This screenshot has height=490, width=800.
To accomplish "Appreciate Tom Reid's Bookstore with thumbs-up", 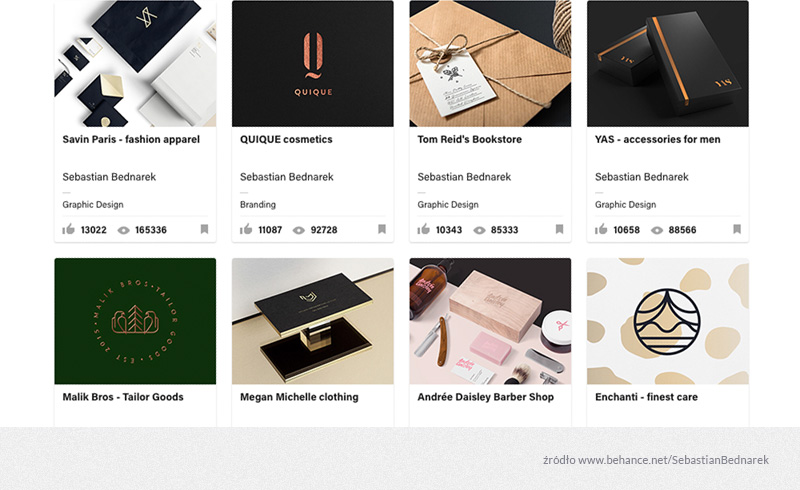I will click(423, 229).
